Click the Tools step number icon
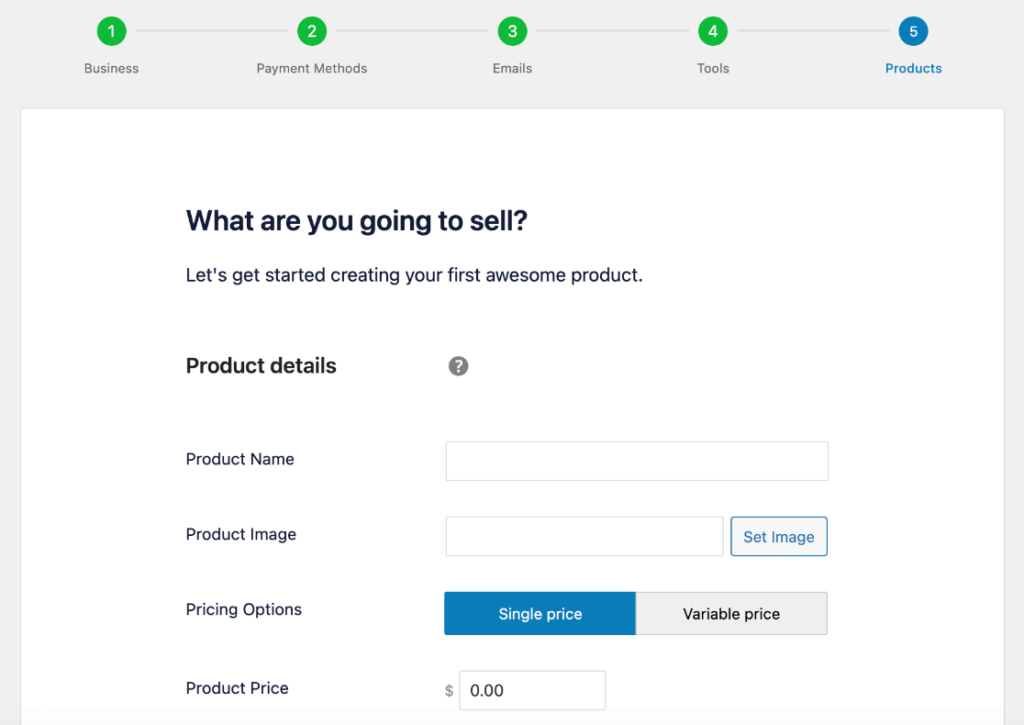 (713, 31)
